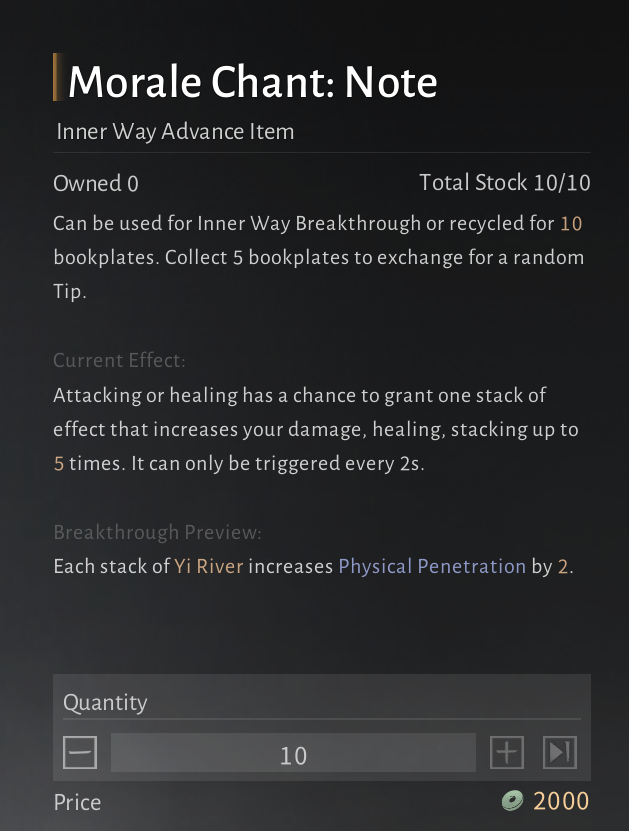Click the quantity field showing 10
This screenshot has width=629, height=831.
tap(293, 754)
